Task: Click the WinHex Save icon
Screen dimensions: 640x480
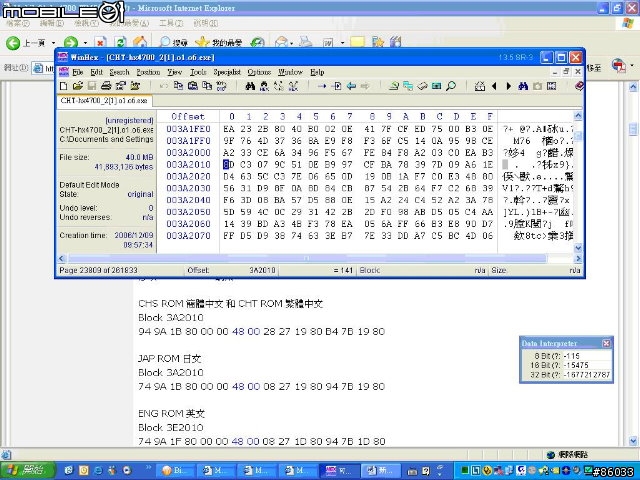Action: click(x=92, y=86)
